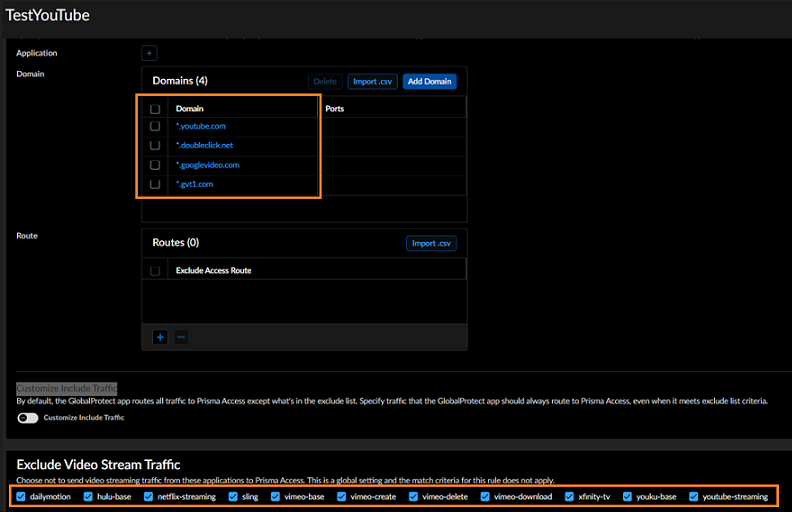Image resolution: width=792 pixels, height=512 pixels.
Task: Toggle Customize Include Traffic switch
Action: [x=27, y=418]
